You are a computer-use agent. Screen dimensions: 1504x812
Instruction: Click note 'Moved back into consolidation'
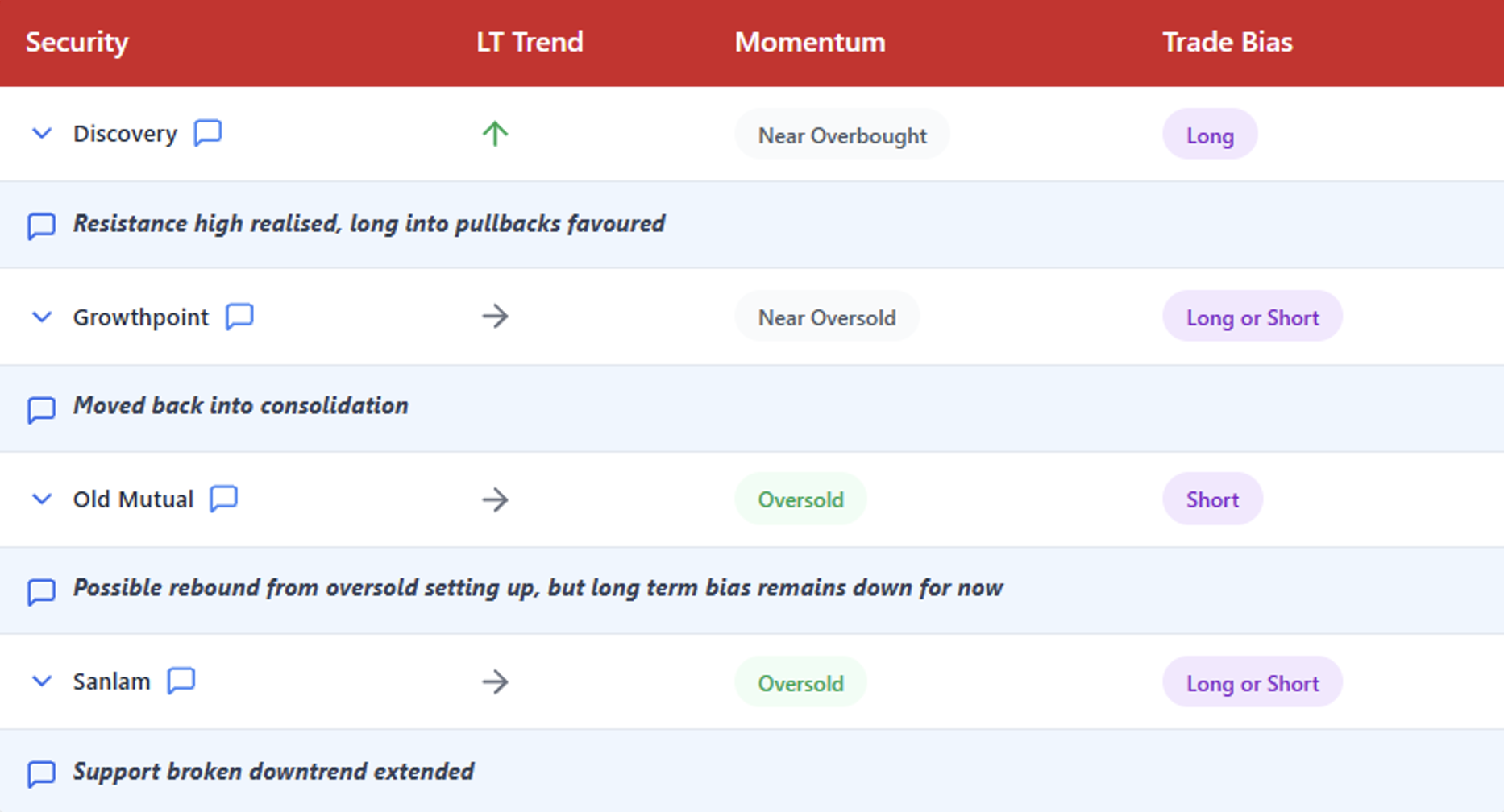(x=240, y=405)
